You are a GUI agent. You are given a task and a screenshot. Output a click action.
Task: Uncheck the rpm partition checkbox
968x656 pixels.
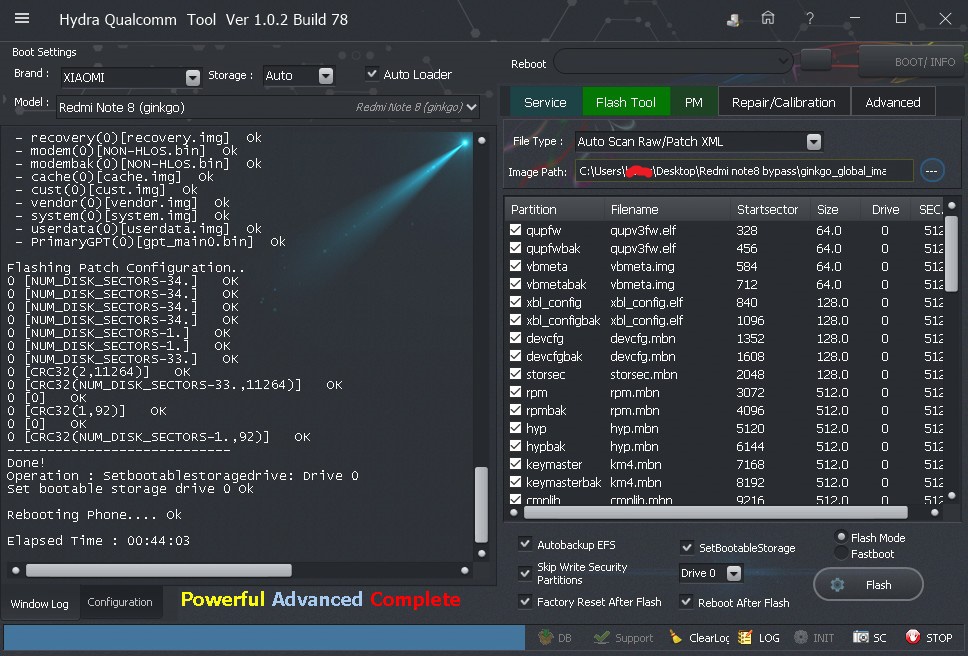point(515,392)
